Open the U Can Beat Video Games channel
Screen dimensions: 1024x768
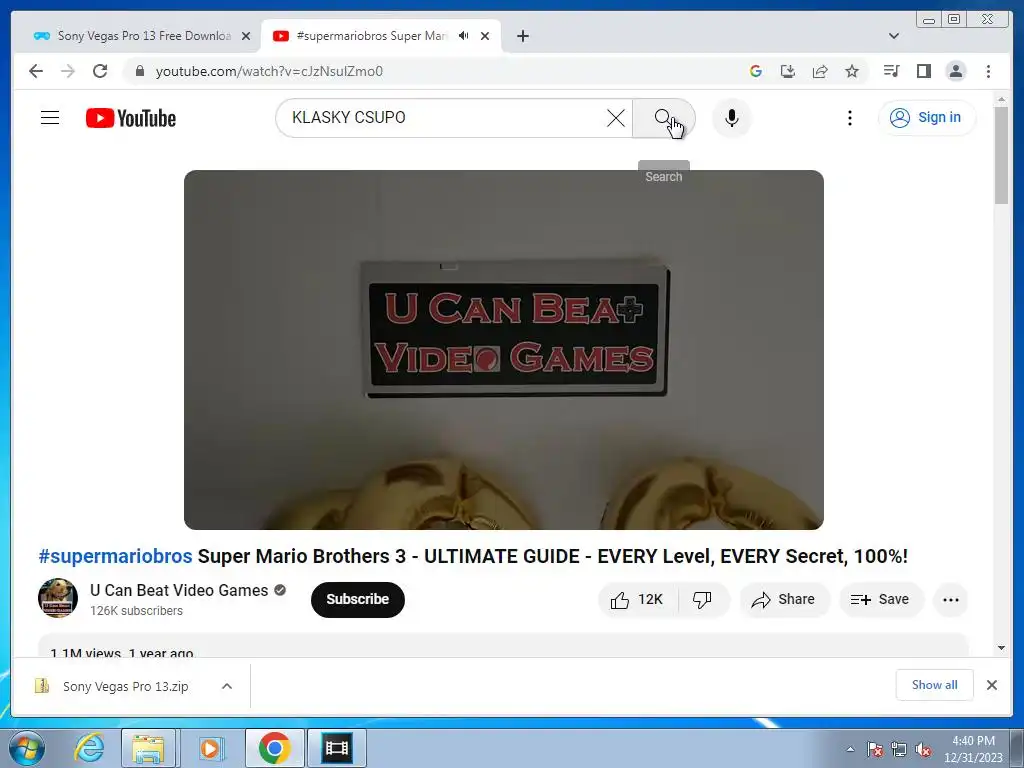click(179, 590)
